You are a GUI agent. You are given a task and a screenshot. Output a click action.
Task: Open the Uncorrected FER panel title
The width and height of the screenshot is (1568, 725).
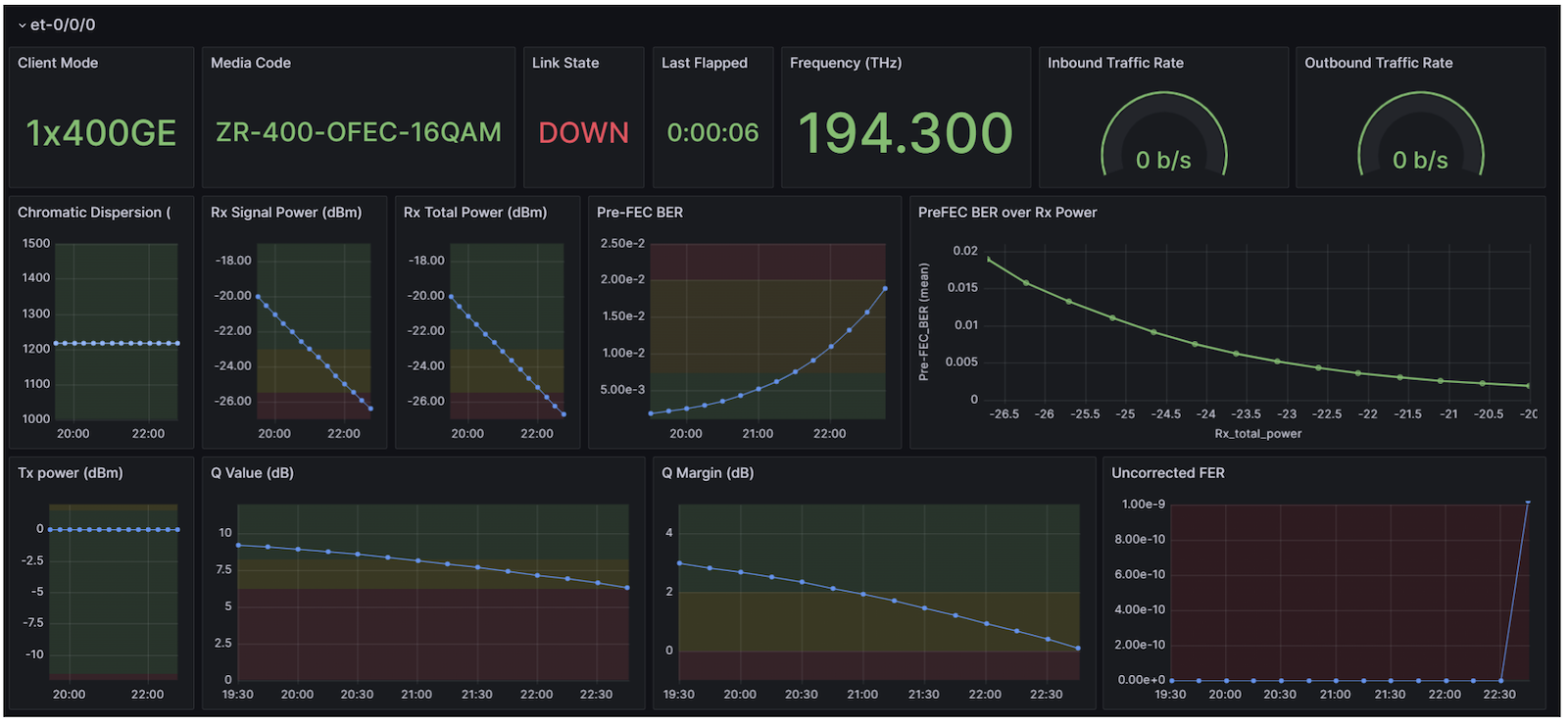click(x=1168, y=473)
